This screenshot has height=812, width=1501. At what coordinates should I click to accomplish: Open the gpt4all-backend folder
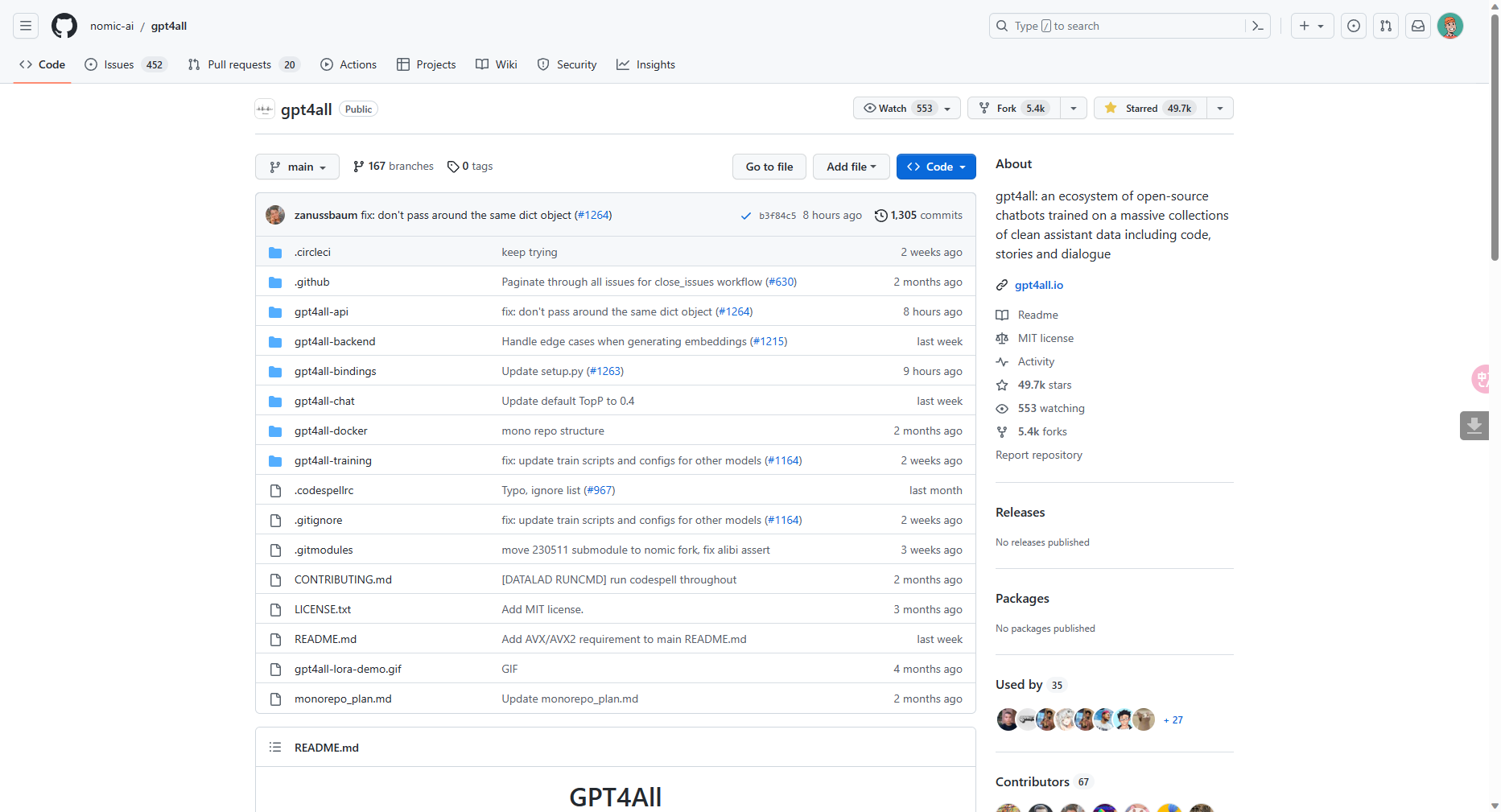point(335,341)
